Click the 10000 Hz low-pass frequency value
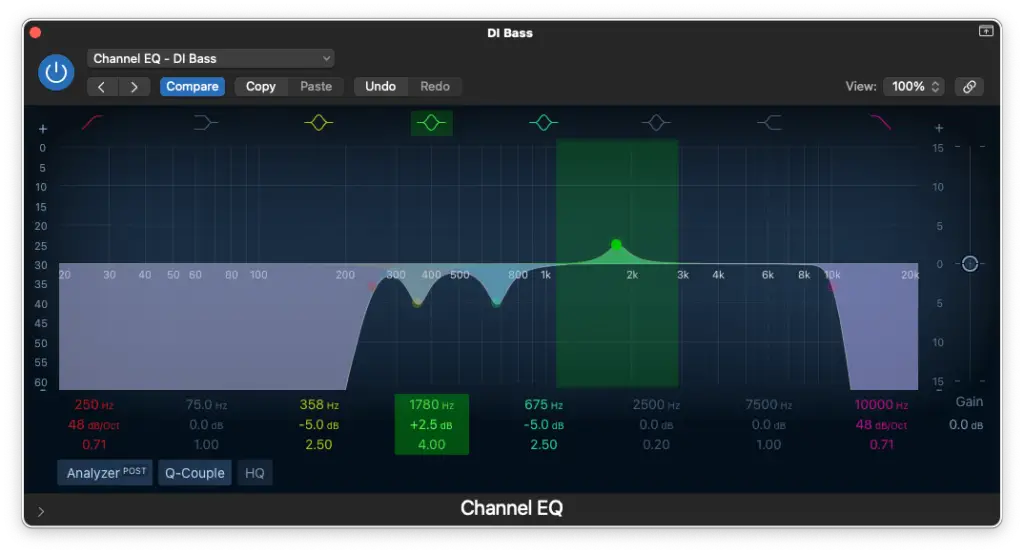The height and width of the screenshot is (554, 1024). click(x=881, y=405)
